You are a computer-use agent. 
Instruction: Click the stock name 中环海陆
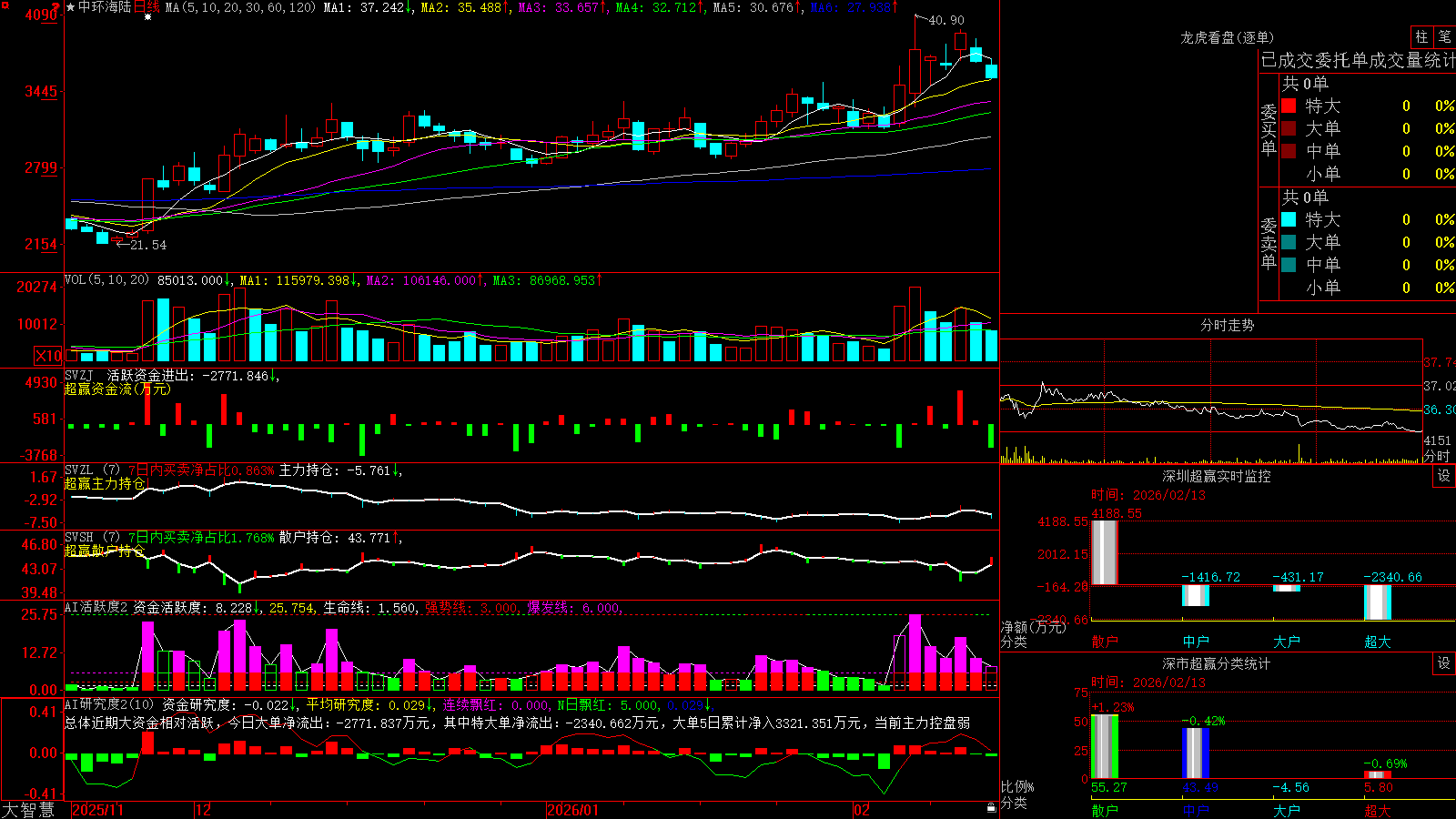pyautogui.click(x=105, y=7)
